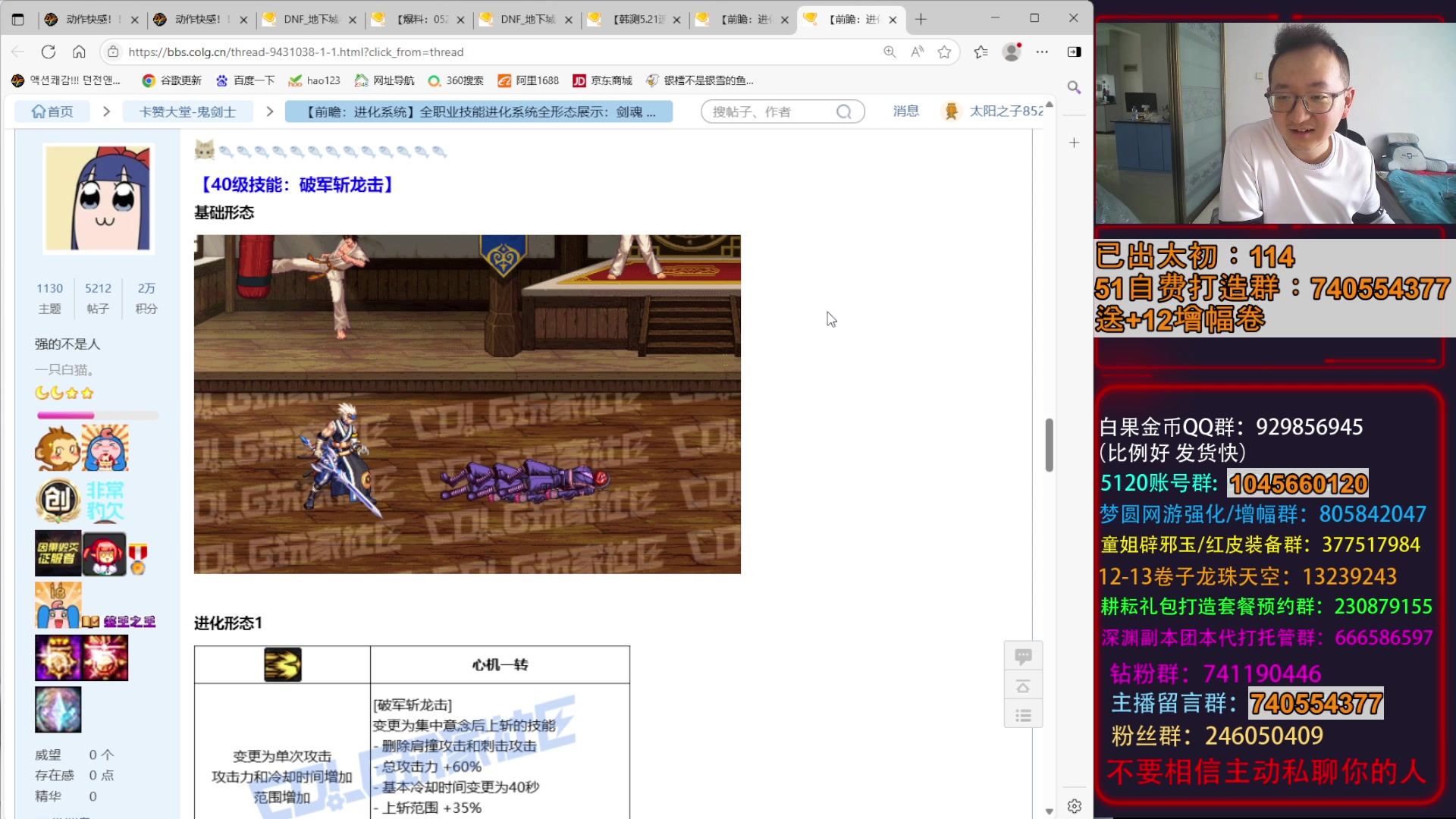Open the browser home page

(x=79, y=52)
